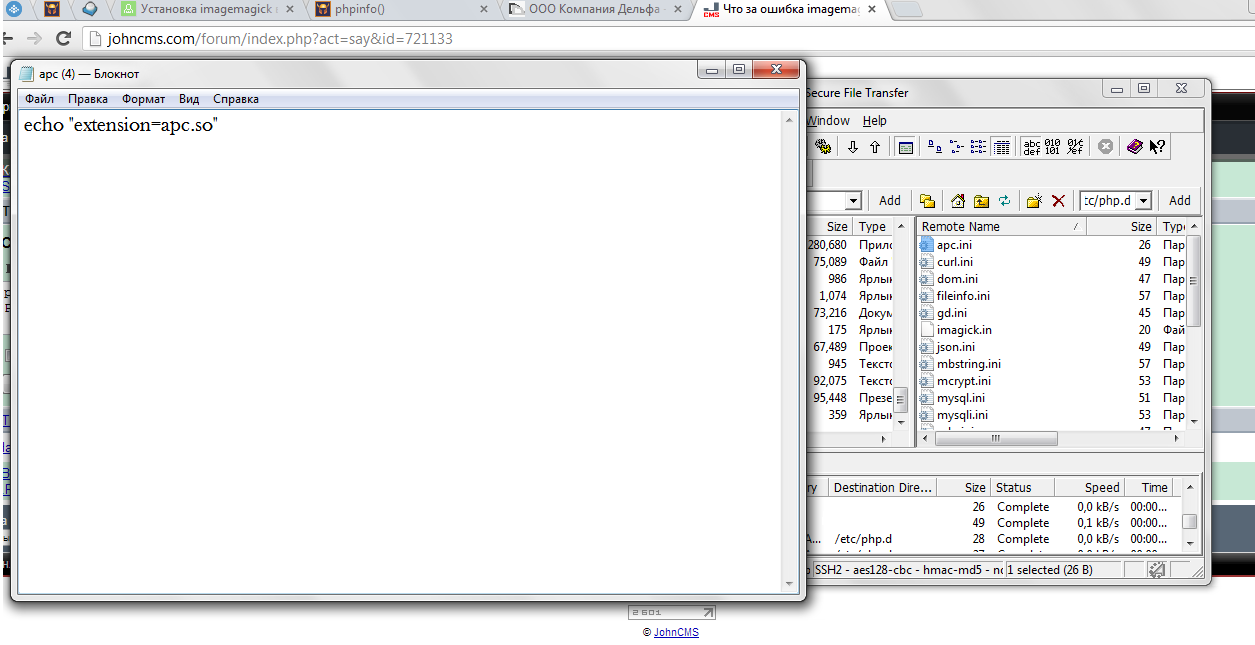This screenshot has width=1255, height=645.
Task: Open Settings gear icon in file transfer toolbar
Action: 823,147
